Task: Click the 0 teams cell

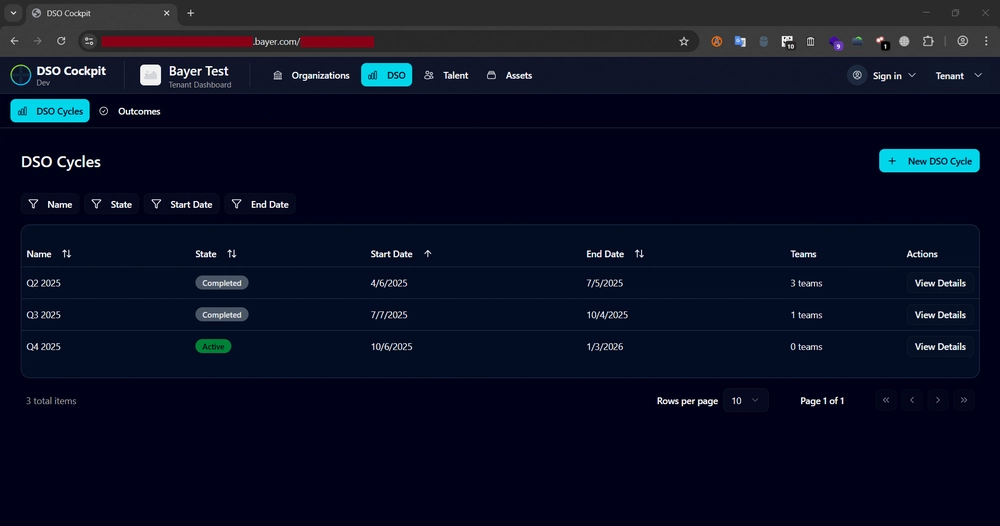Action: (806, 347)
